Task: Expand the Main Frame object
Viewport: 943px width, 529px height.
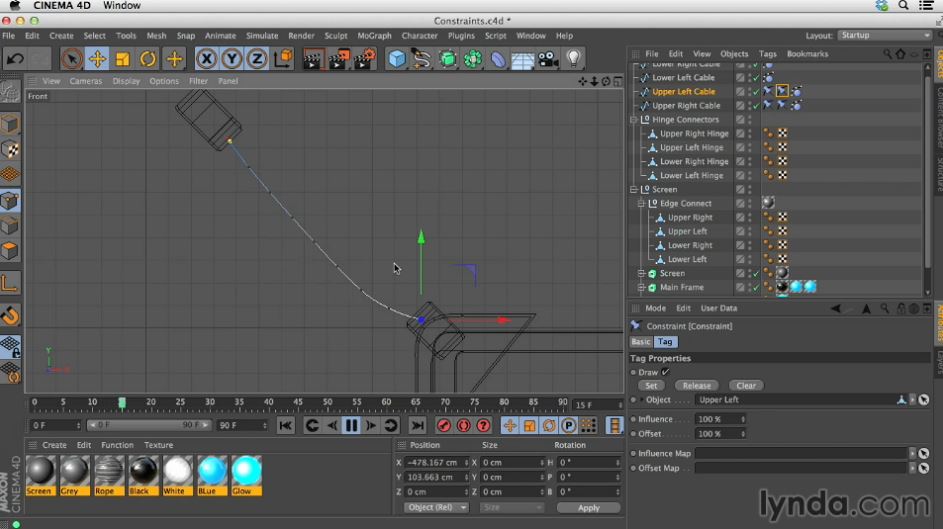Action: (x=641, y=287)
